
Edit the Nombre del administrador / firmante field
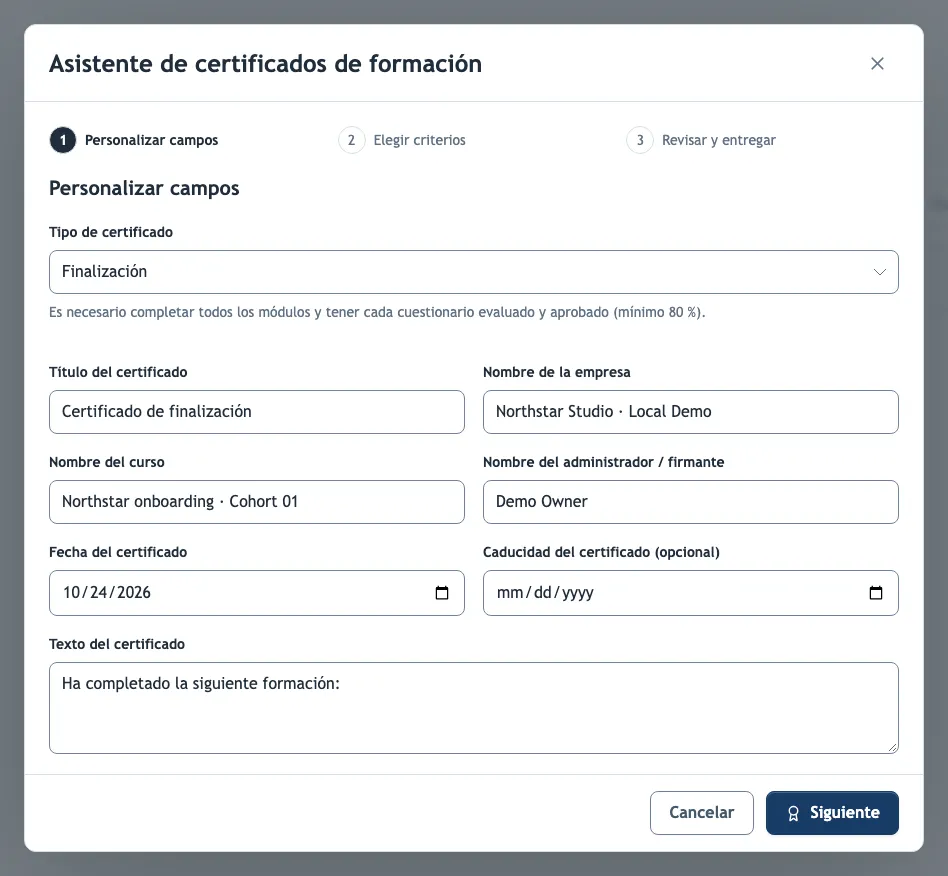click(x=690, y=502)
